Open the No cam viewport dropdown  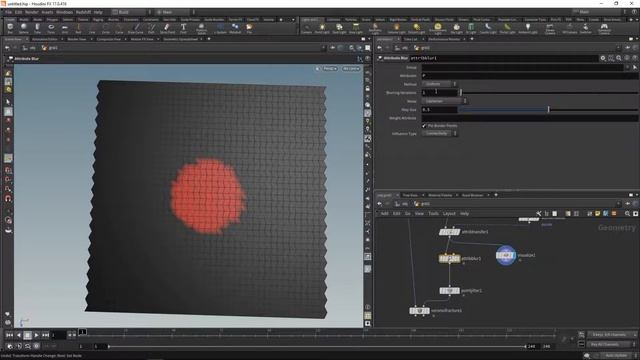(351, 69)
